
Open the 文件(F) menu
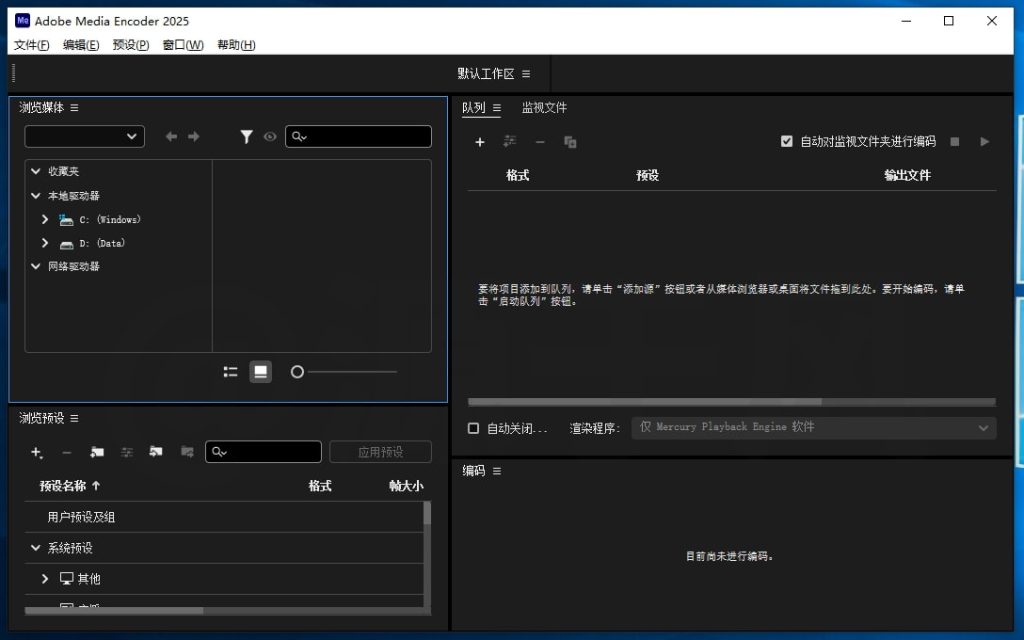[x=31, y=45]
